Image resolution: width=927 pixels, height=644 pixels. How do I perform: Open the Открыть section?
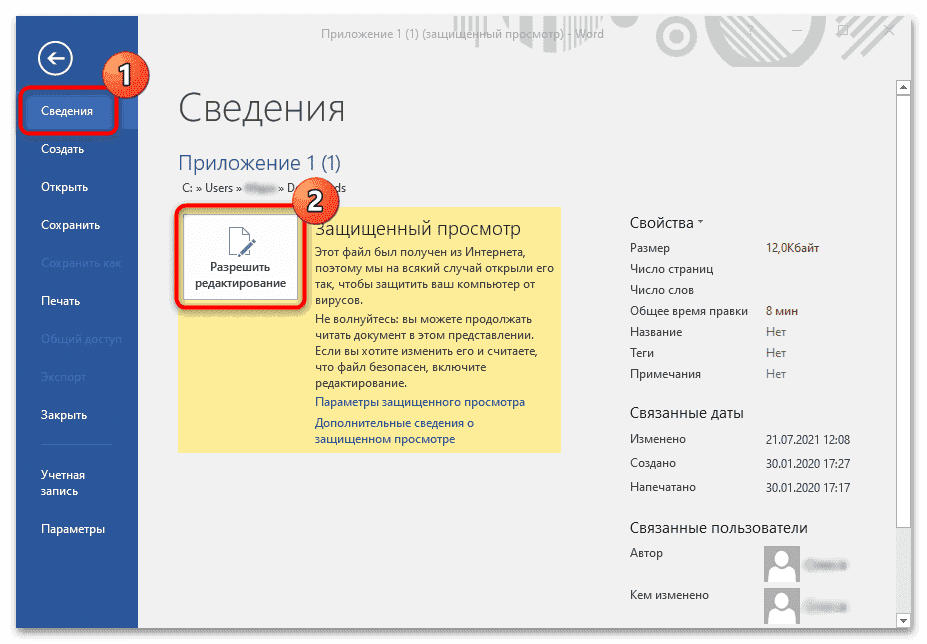pyautogui.click(x=64, y=186)
